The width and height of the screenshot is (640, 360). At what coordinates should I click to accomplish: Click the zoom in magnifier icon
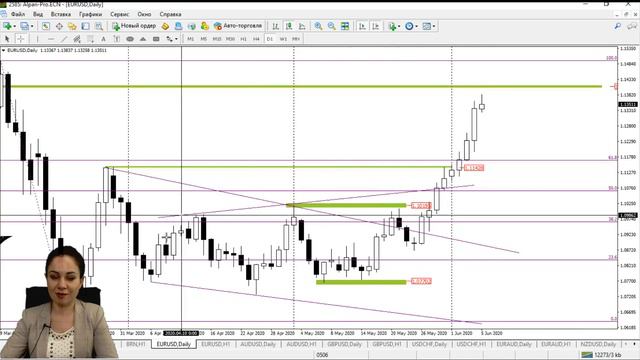[318, 26]
